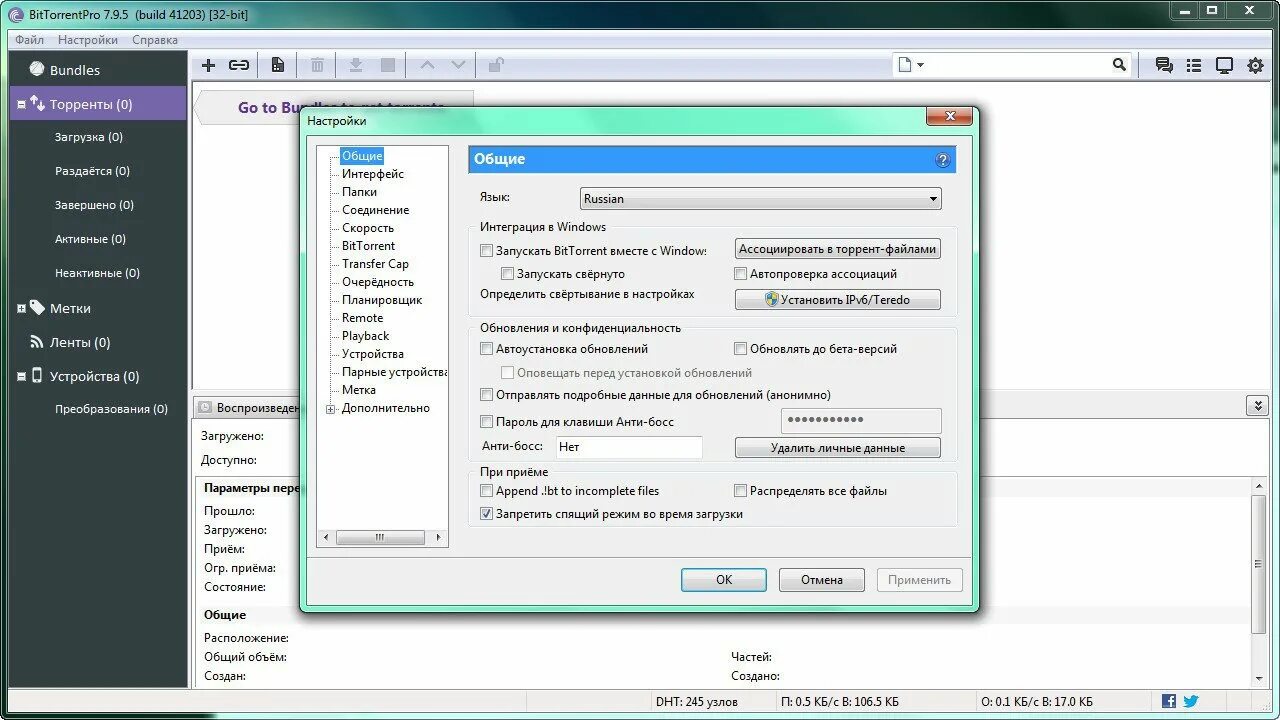The height and width of the screenshot is (720, 1280).
Task: Toggle the Обновлять до бета-версий checkbox
Action: tap(741, 349)
